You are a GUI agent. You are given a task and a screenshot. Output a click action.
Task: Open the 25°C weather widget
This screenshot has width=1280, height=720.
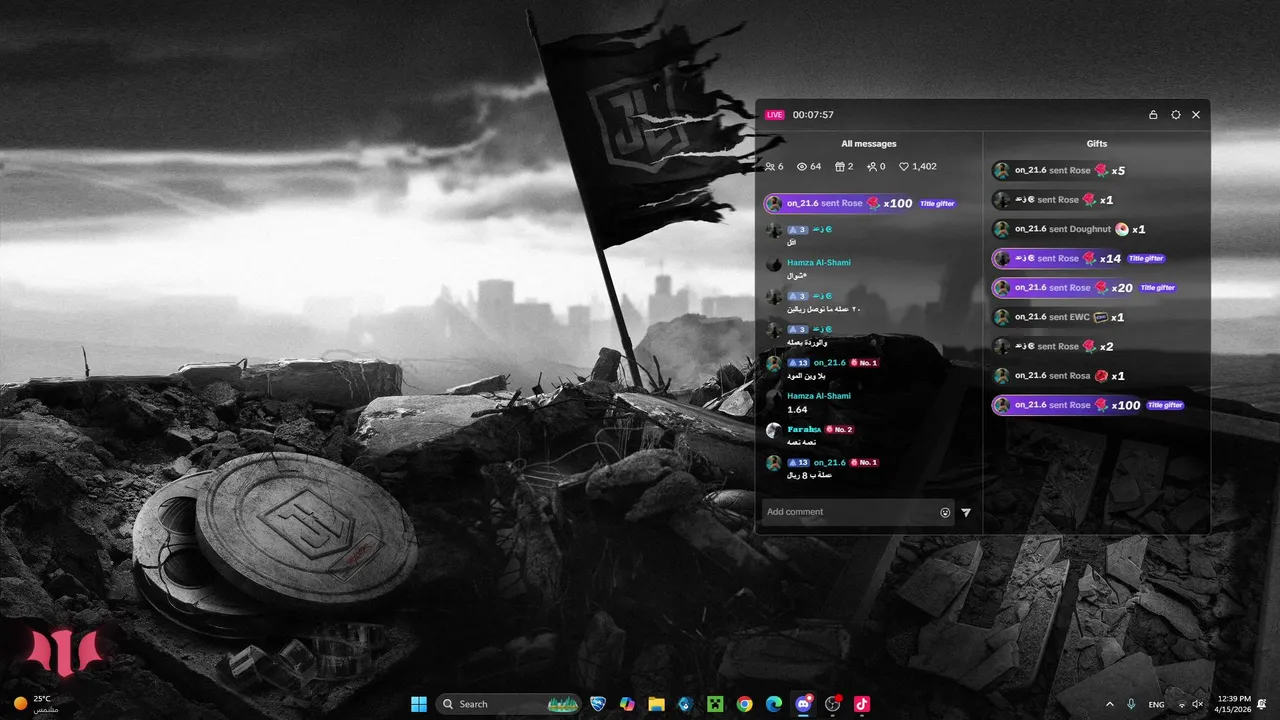coord(35,704)
